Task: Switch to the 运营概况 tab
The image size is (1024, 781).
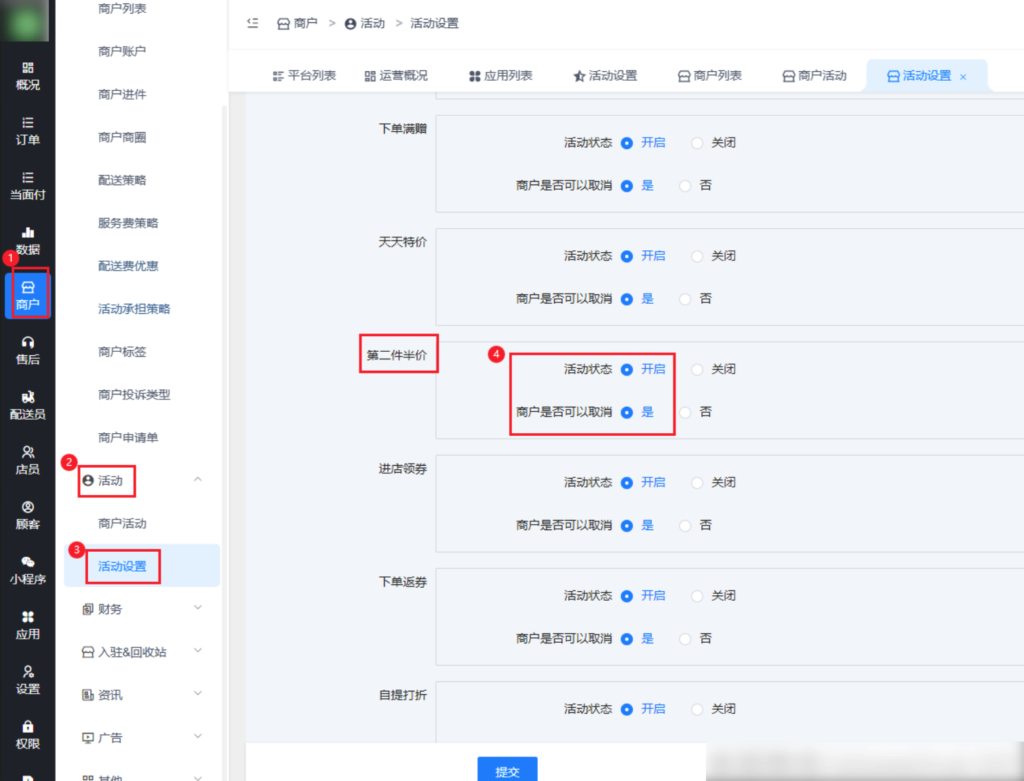Action: (x=396, y=76)
